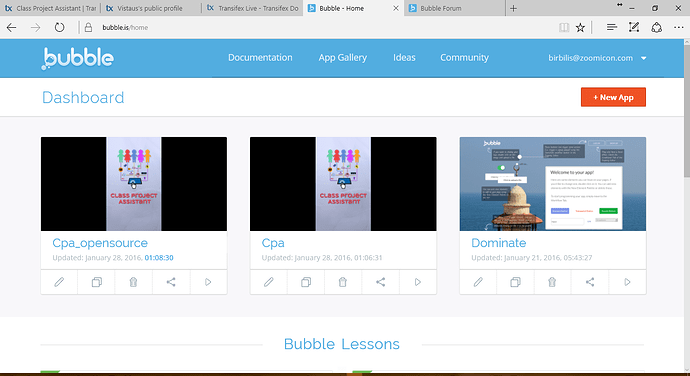Copy the Cpa_opensource app using the duplicate icon

[x=96, y=282]
